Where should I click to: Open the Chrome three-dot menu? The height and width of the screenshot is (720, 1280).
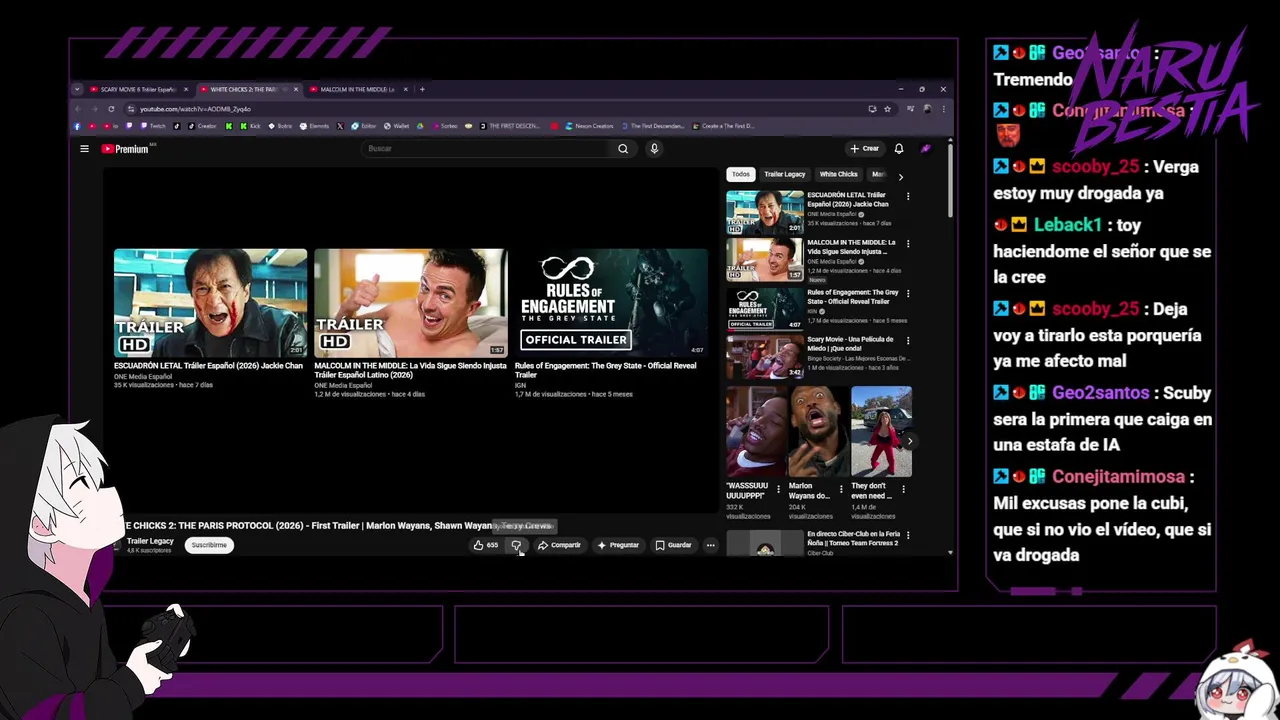[943, 109]
